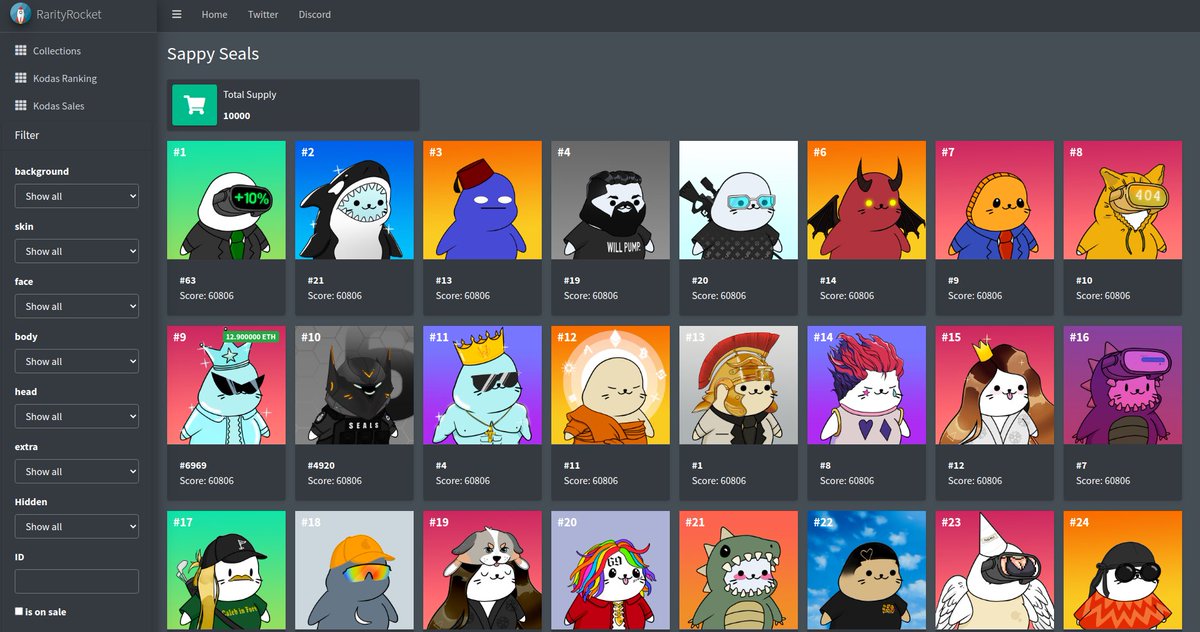The width and height of the screenshot is (1200, 632).
Task: Navigate to the Home menu item
Action: coord(214,14)
